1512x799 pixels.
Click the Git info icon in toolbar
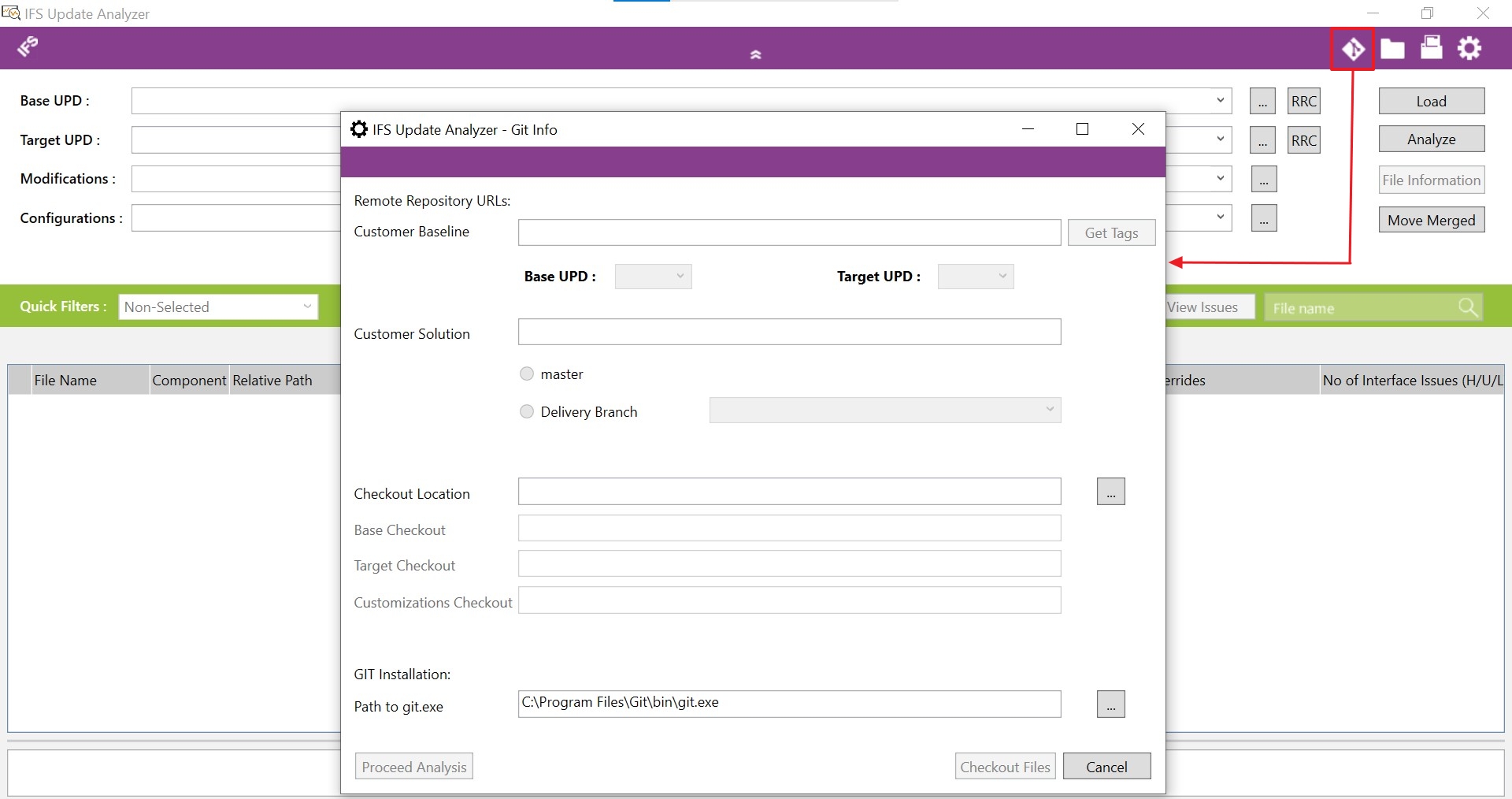coord(1352,50)
